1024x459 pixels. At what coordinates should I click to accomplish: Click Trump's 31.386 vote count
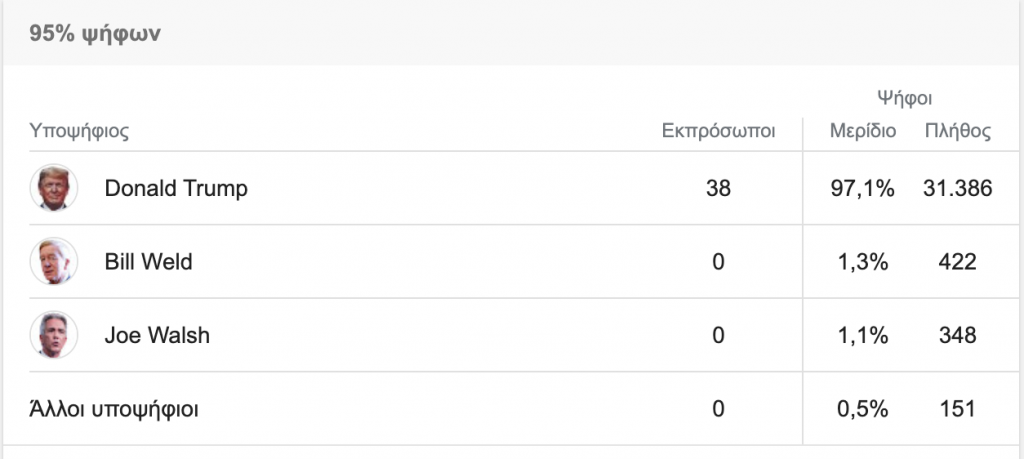(957, 188)
